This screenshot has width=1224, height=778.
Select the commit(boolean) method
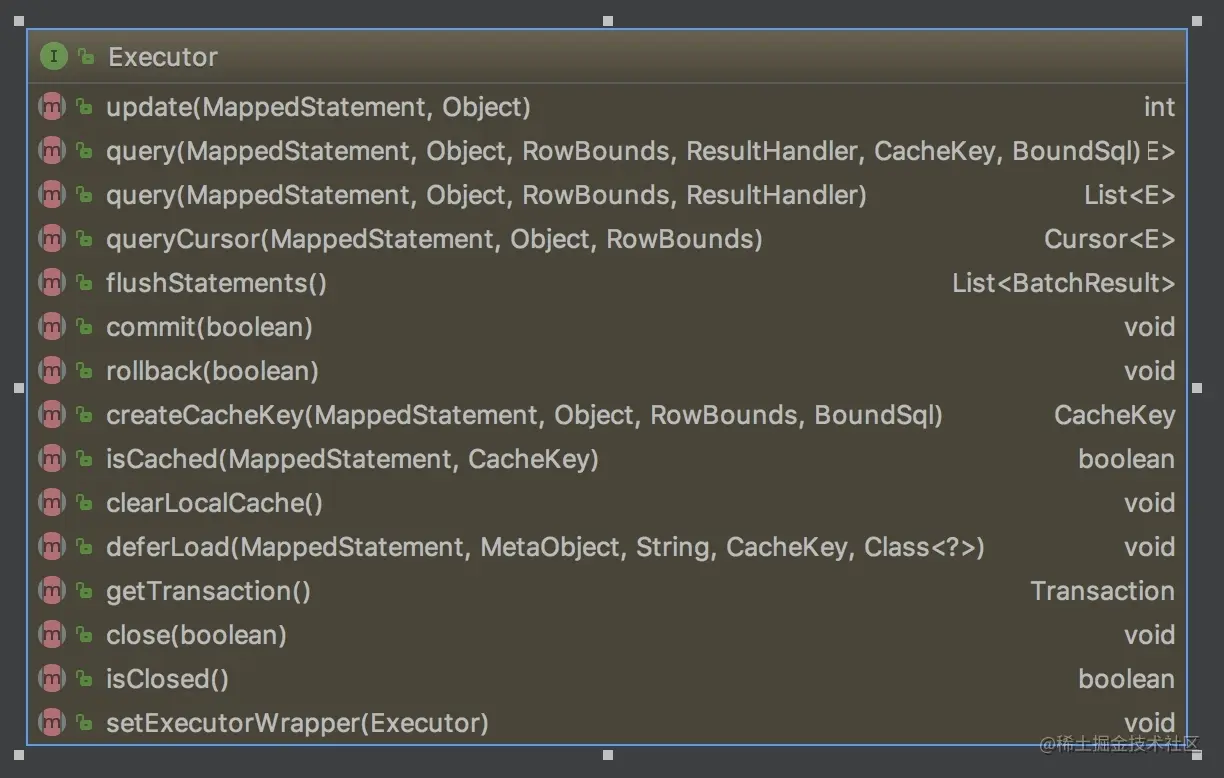pyautogui.click(x=209, y=327)
